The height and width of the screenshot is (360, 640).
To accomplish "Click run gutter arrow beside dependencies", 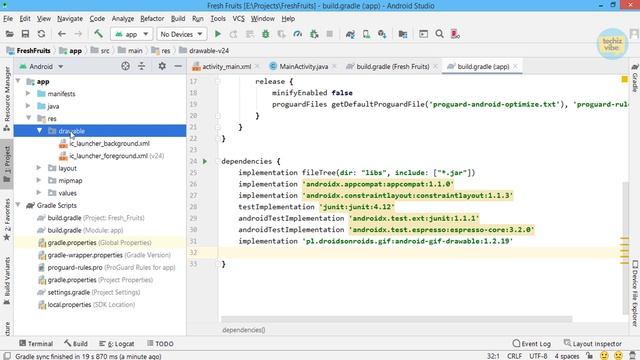I will (x=205, y=161).
